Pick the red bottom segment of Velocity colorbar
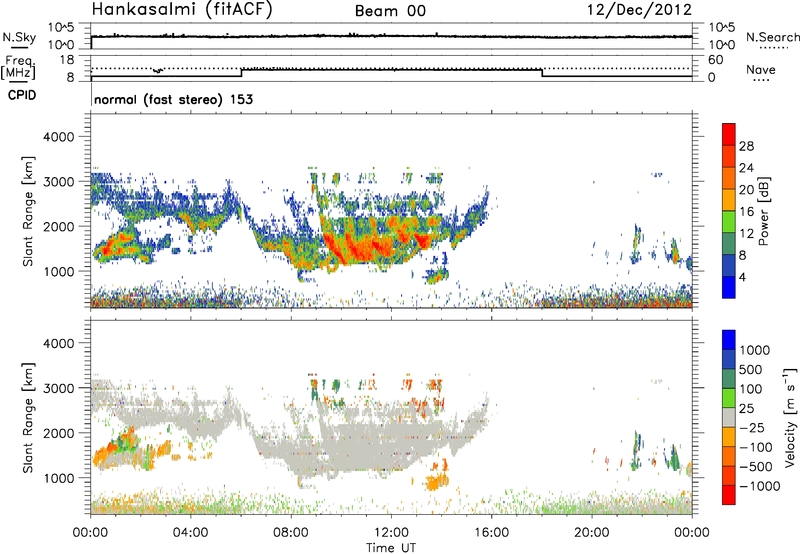 (729, 495)
